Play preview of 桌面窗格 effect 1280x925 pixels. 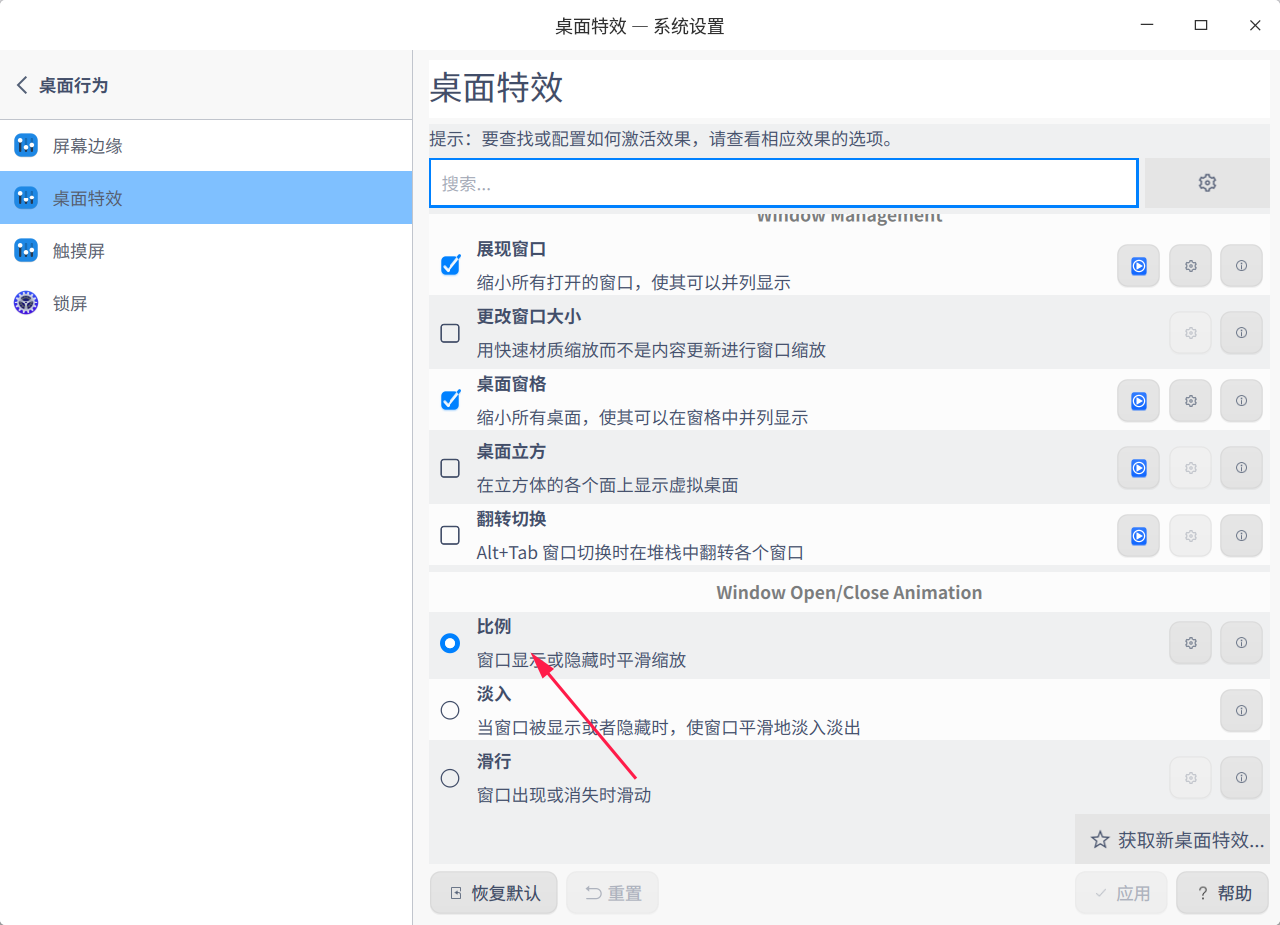(x=1138, y=400)
